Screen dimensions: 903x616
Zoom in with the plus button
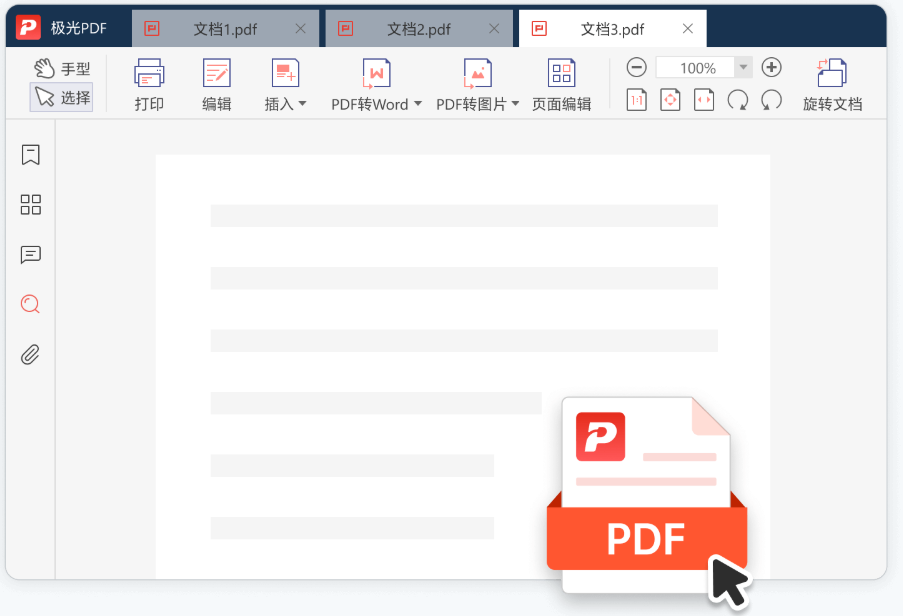(x=771, y=67)
